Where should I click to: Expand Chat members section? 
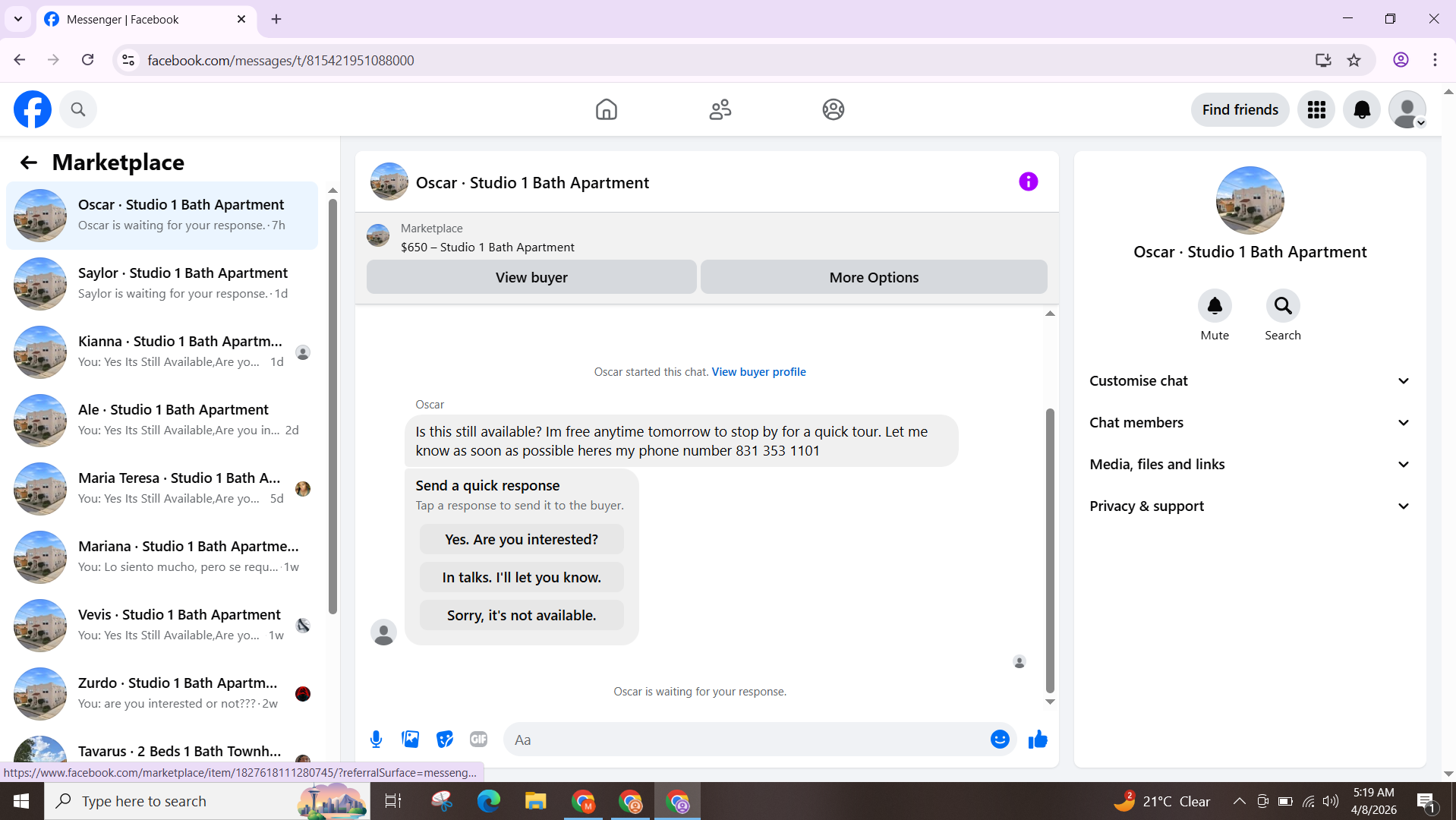(1250, 423)
